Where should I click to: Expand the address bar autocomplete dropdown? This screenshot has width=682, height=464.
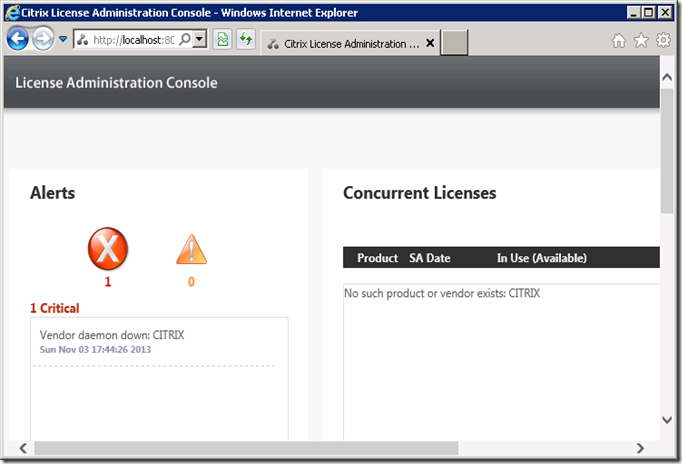point(199,40)
